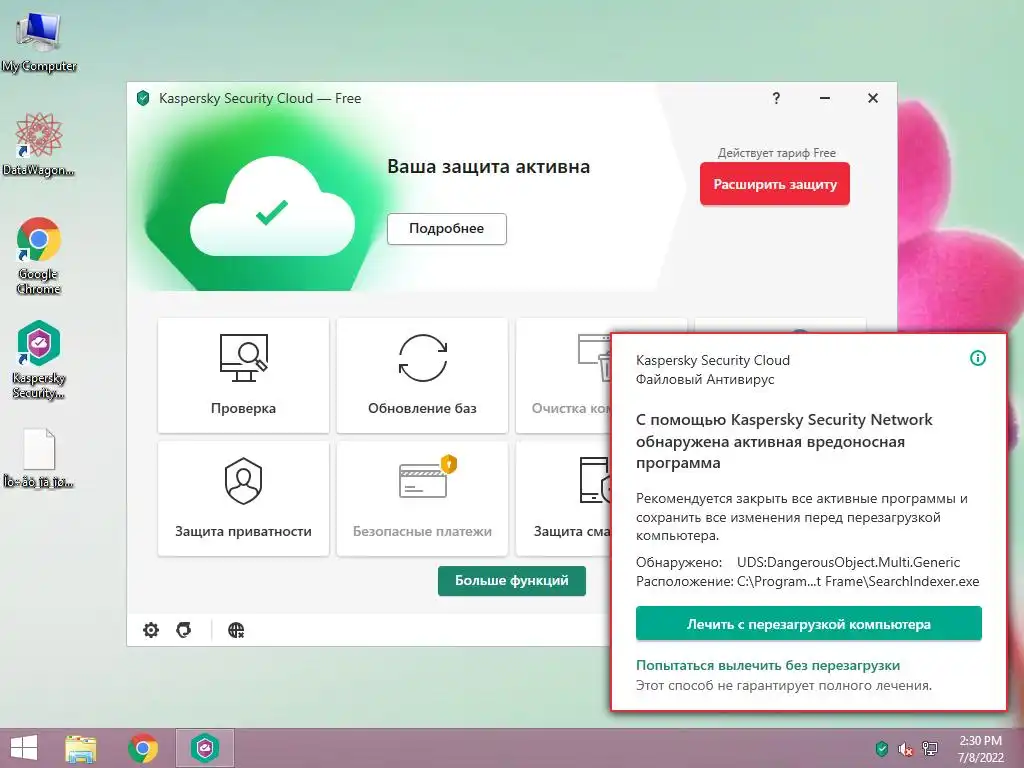Click the UDS:DangerousObject.Multi.Generic detection text
This screenshot has height=768, width=1024.
click(x=848, y=562)
